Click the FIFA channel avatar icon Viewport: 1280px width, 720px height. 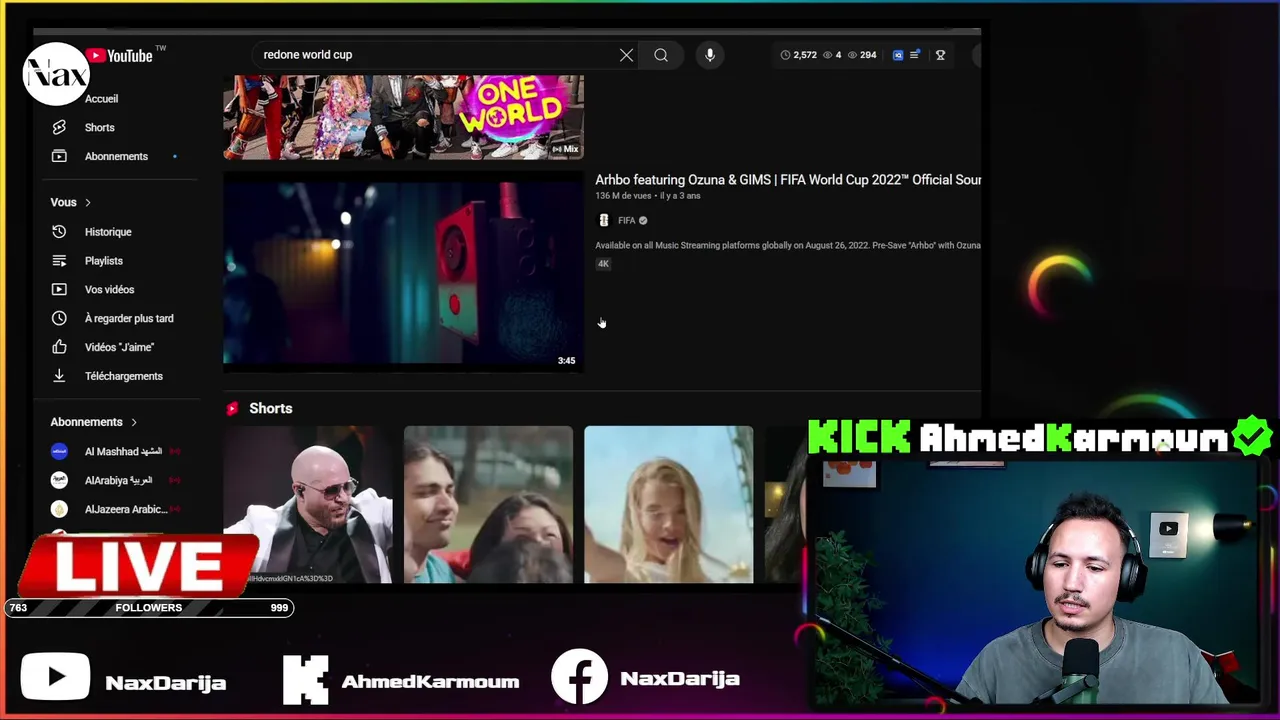(603, 220)
